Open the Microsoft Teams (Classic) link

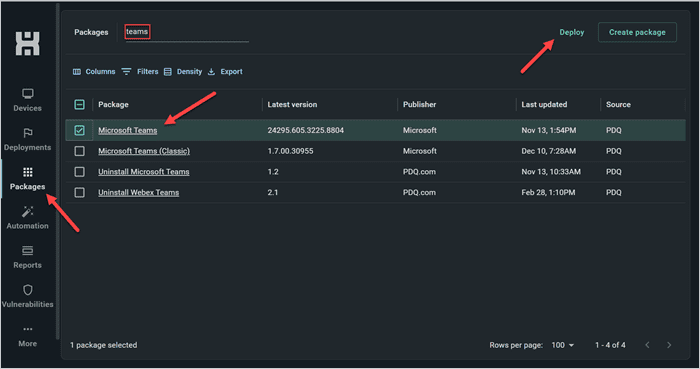point(144,151)
